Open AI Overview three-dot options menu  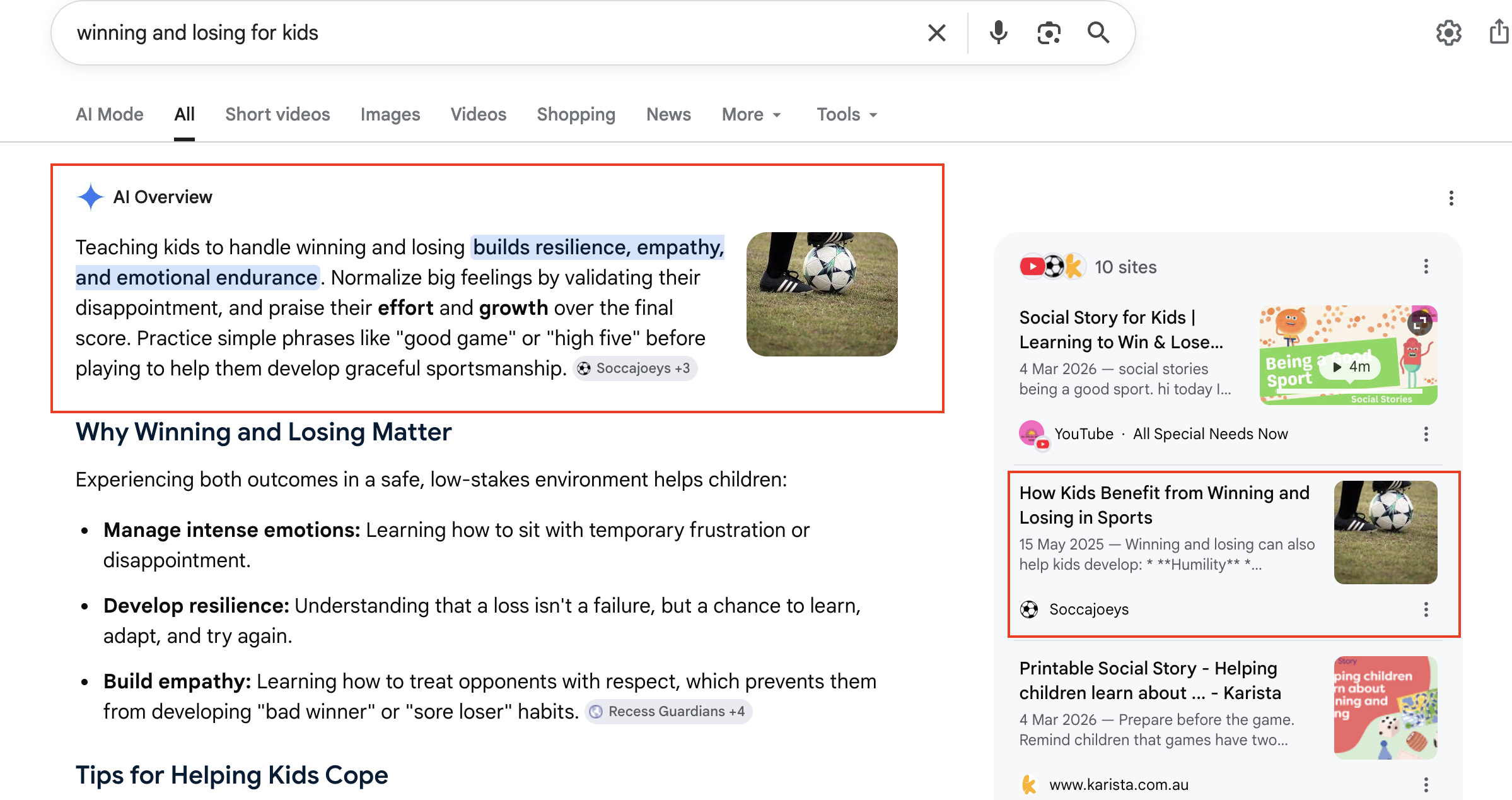point(1451,199)
